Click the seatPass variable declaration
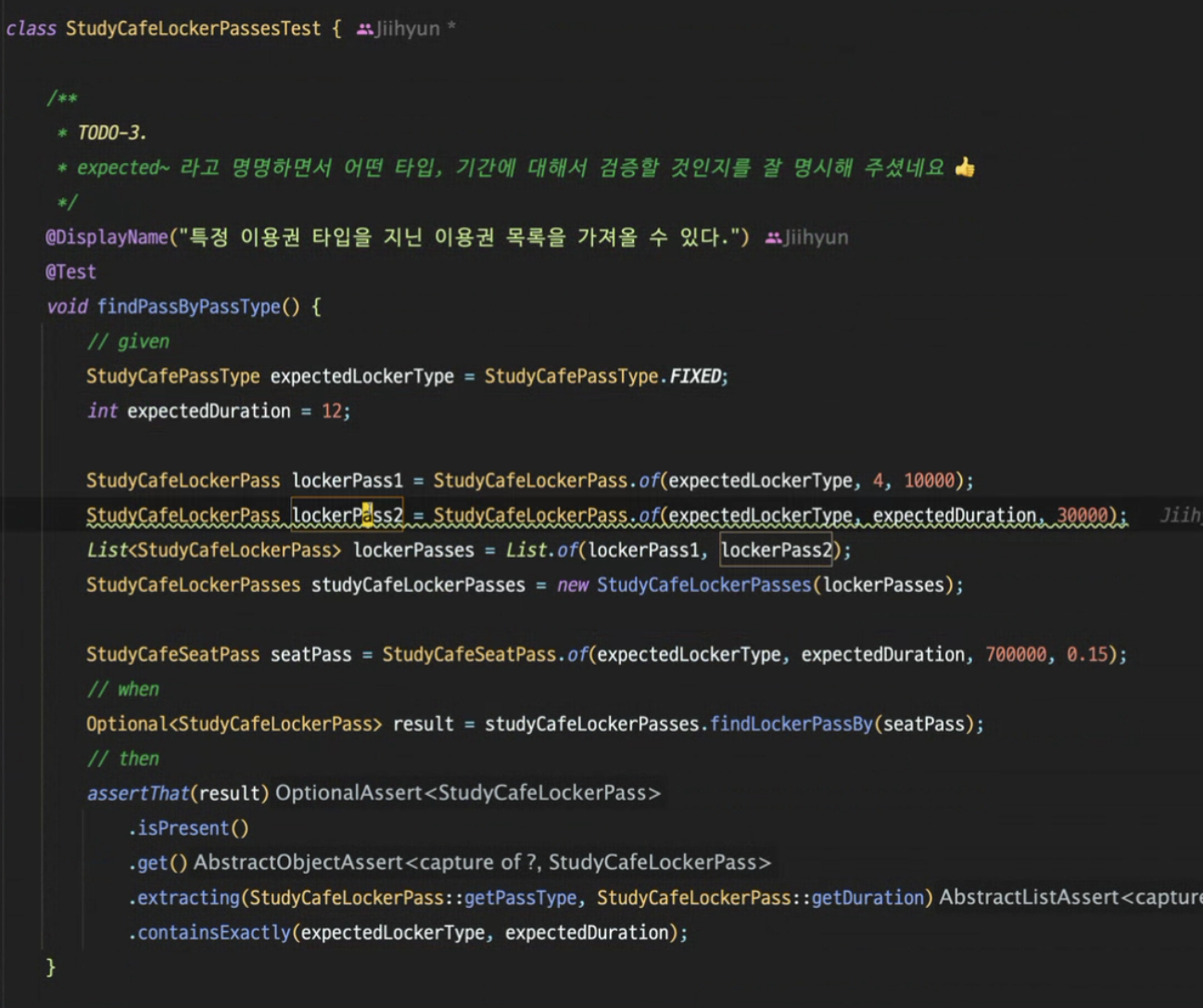The width and height of the screenshot is (1203, 1008). (x=311, y=655)
